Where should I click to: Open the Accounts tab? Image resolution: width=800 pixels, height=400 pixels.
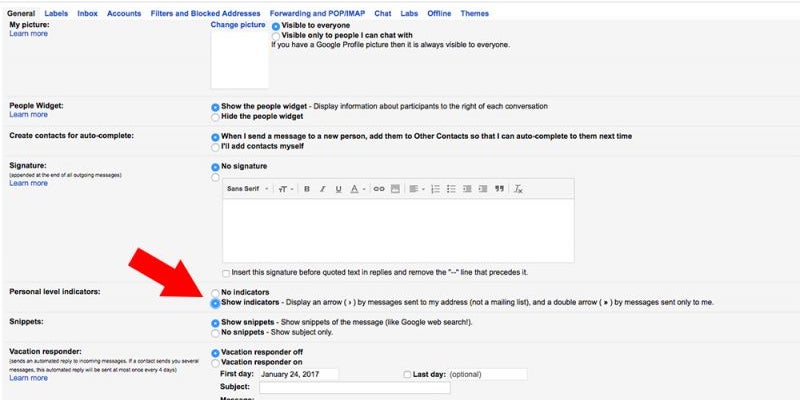pyautogui.click(x=124, y=14)
